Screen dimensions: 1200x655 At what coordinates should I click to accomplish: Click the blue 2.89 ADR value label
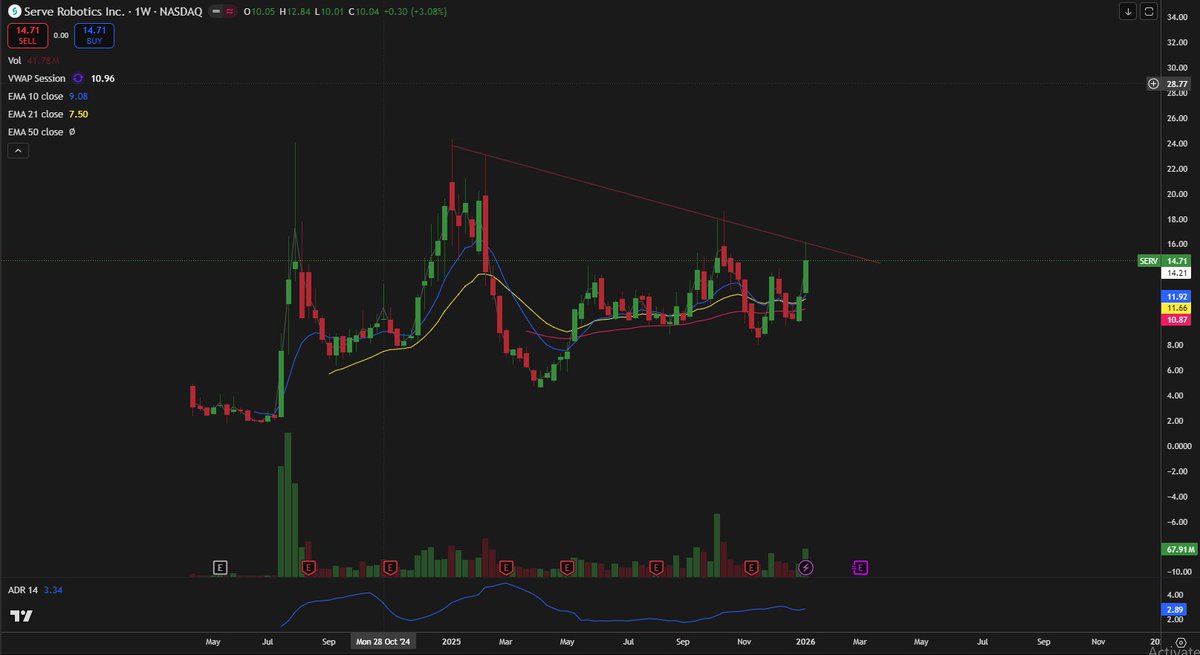[1173, 608]
